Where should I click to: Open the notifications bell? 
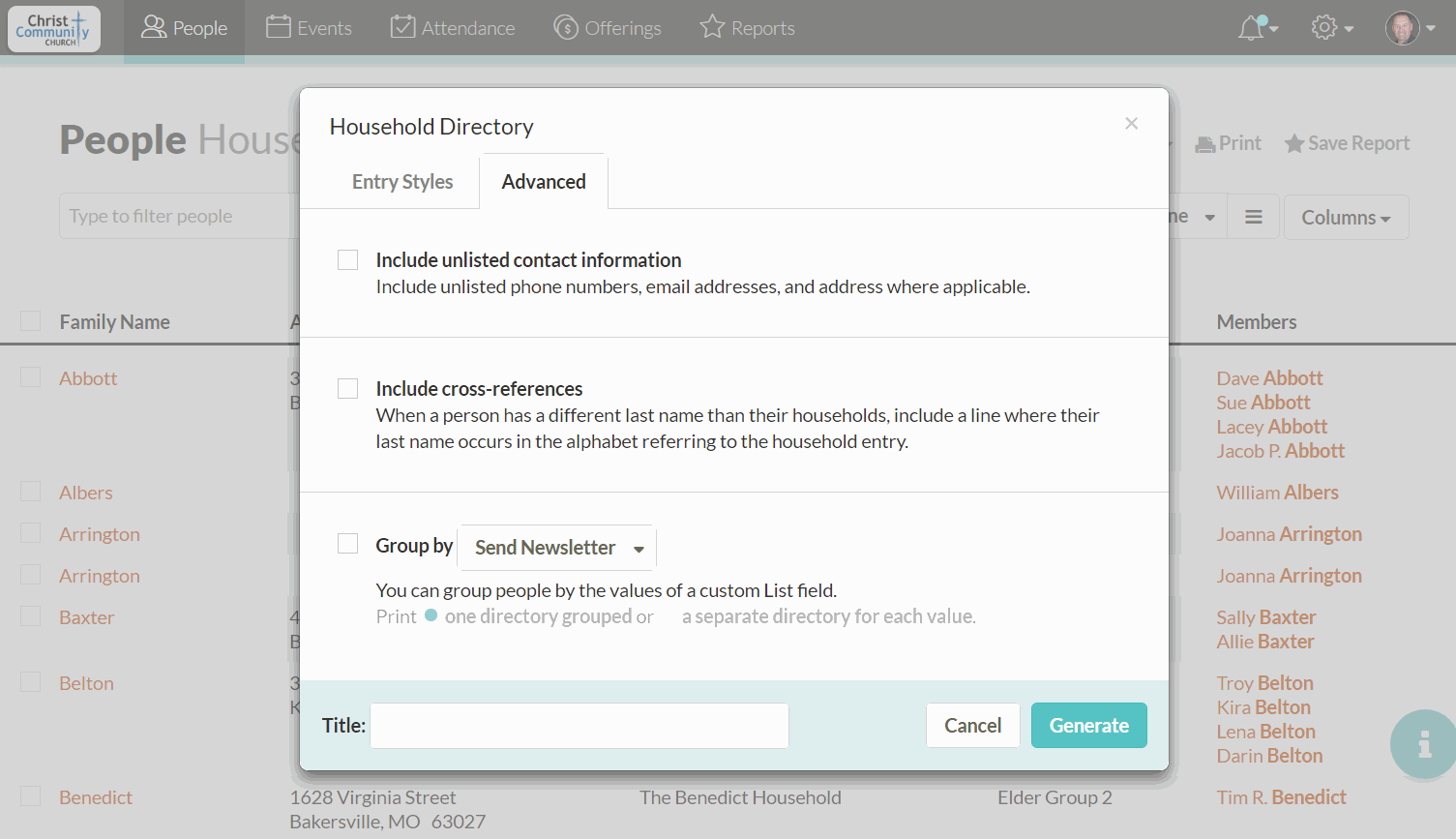point(1250,27)
